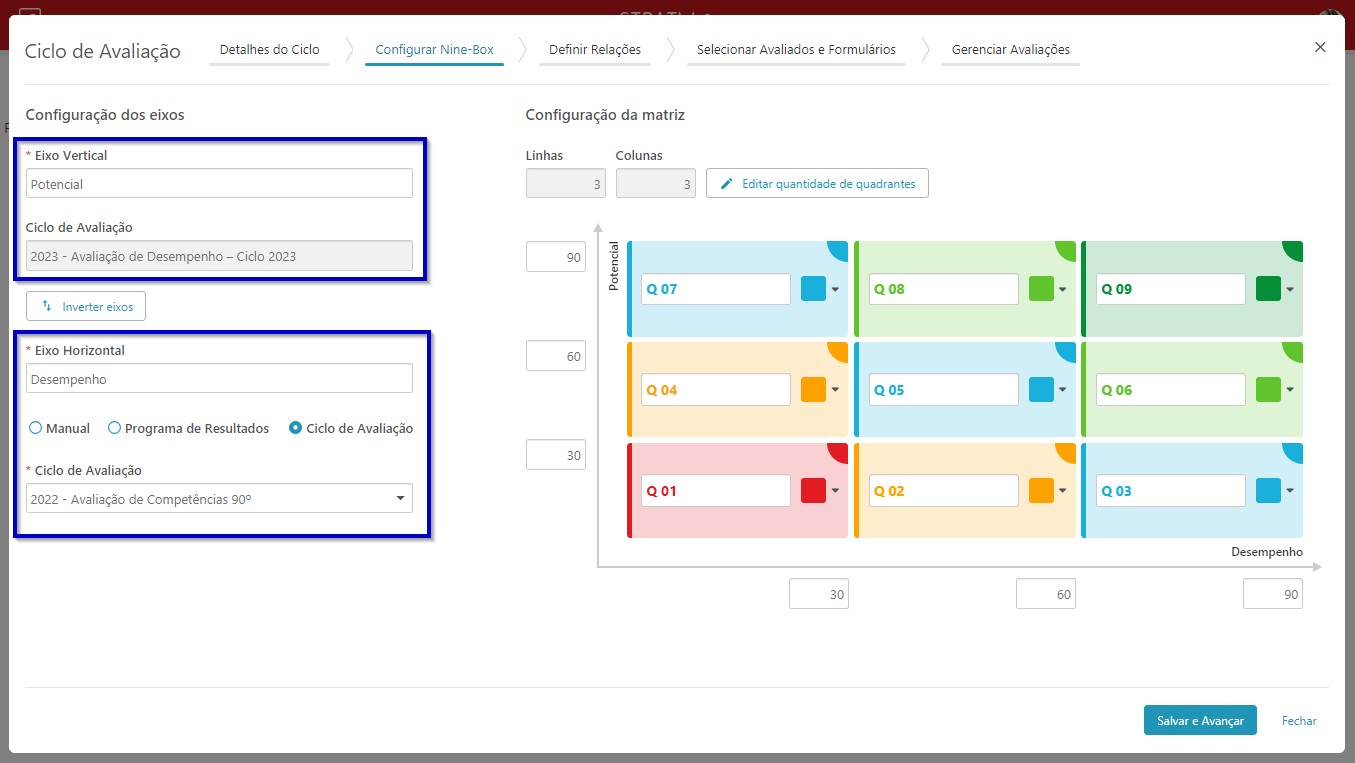
Task: Click the blue color swatch of Q 05
Action: 1041,390
